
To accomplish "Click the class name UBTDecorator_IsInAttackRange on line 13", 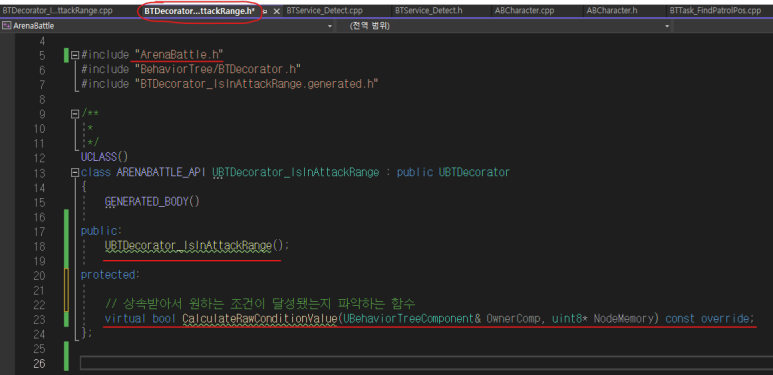I will [296, 172].
